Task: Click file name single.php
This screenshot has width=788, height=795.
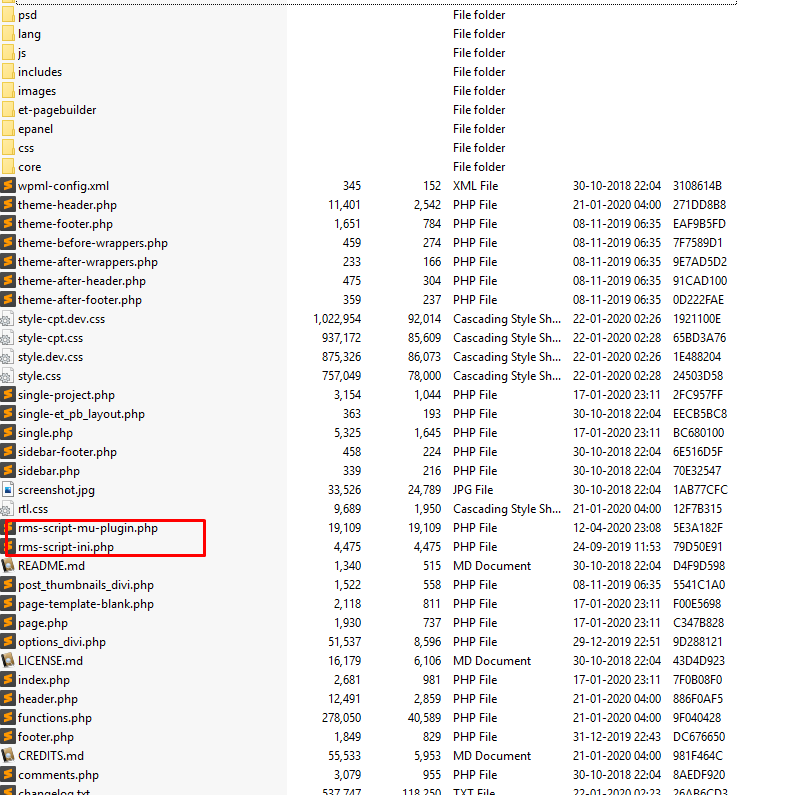Action: click(45, 433)
